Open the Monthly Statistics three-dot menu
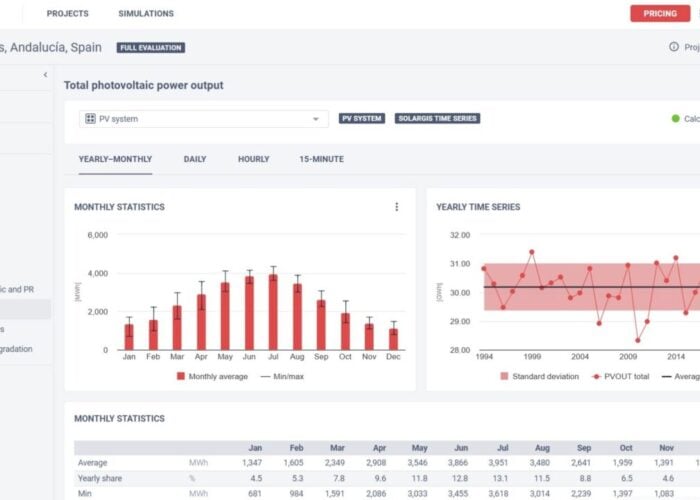 point(396,207)
